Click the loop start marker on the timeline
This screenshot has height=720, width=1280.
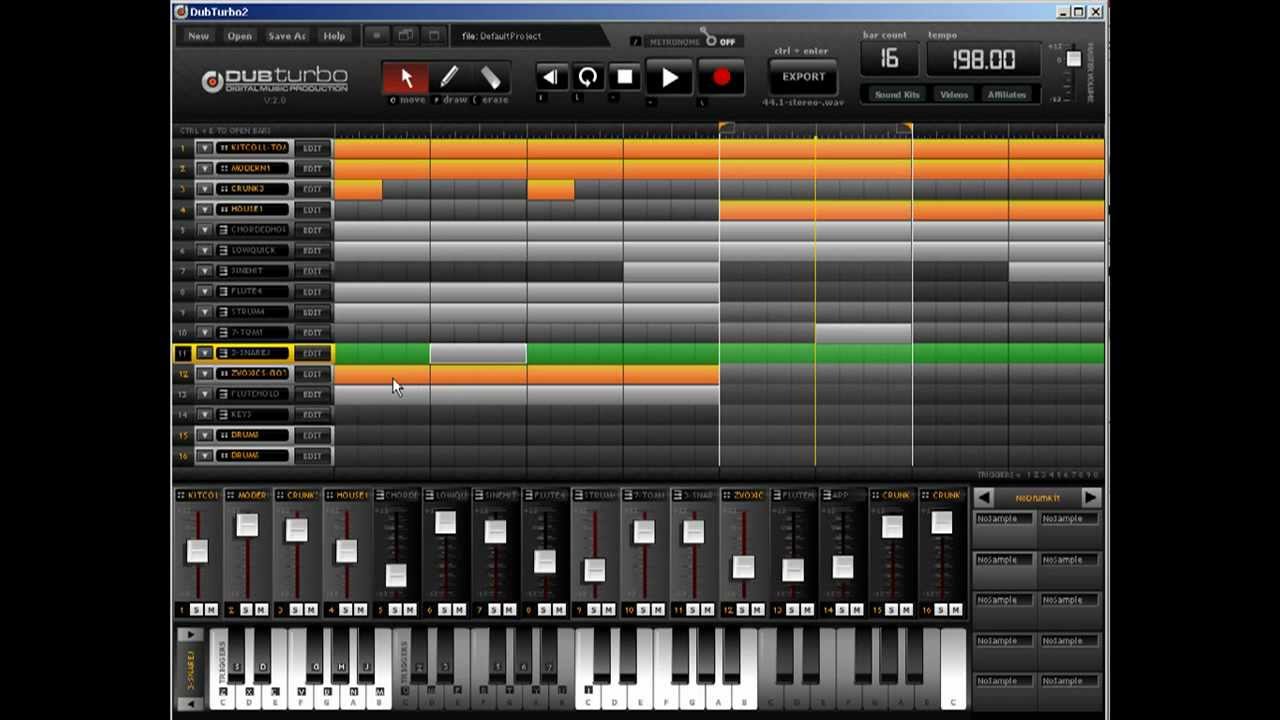726,128
